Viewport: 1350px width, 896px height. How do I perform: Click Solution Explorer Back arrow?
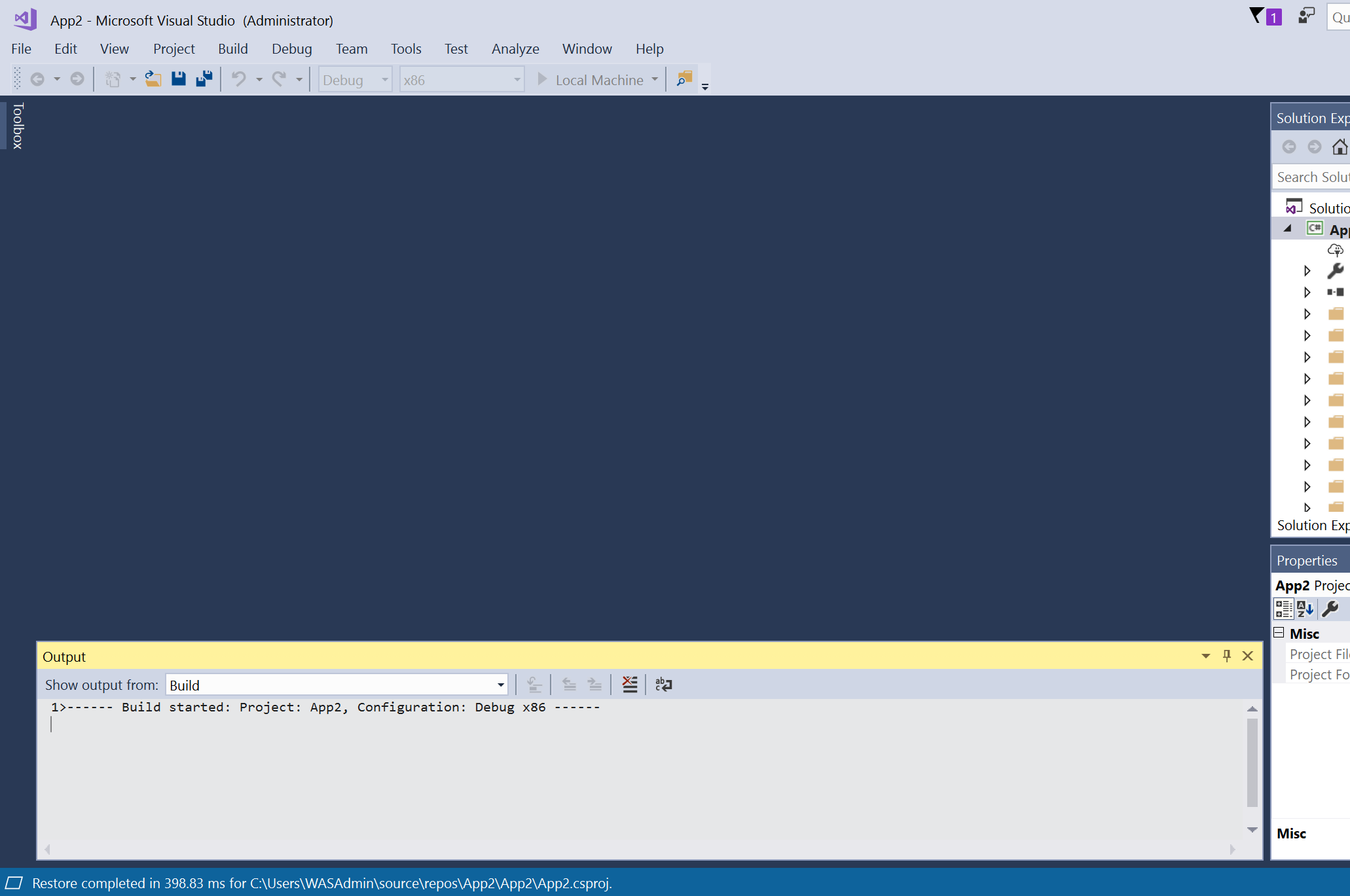pos(1289,147)
